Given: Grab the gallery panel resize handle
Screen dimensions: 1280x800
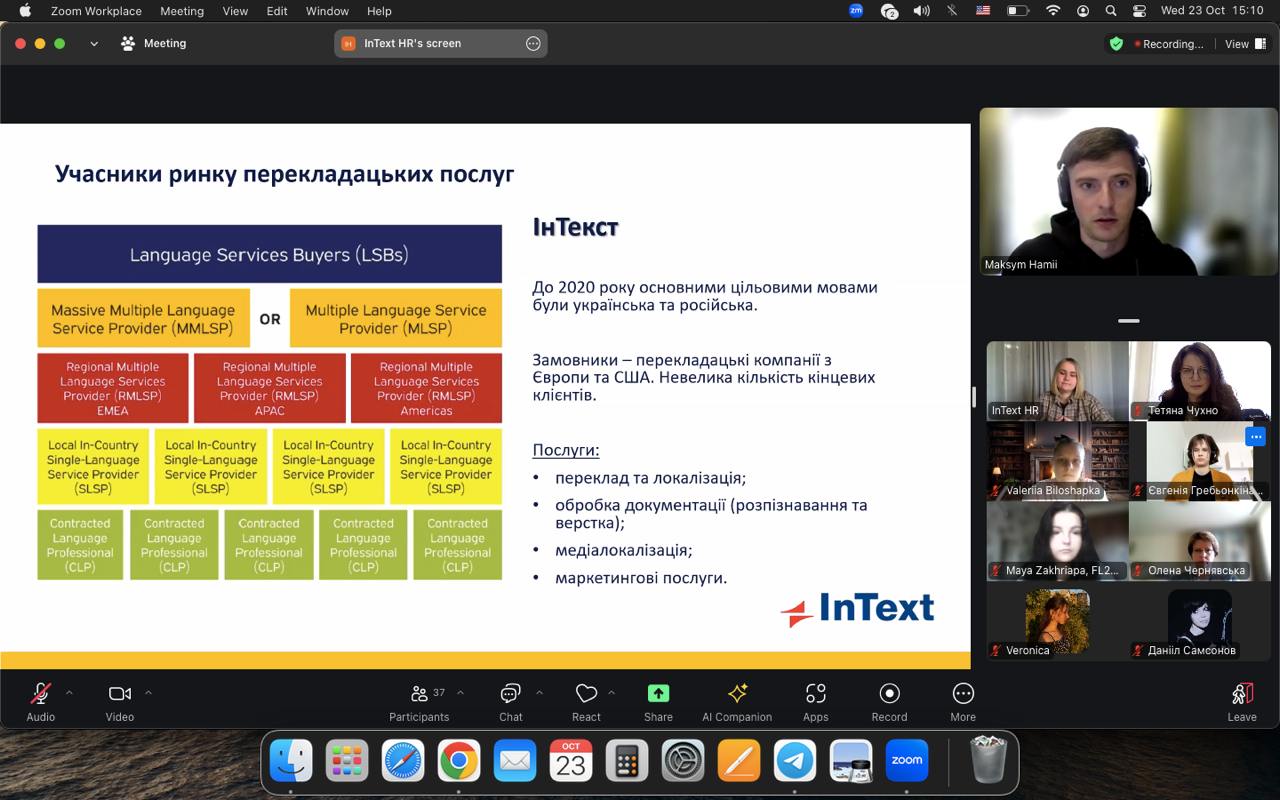Looking at the screenshot, I should (x=974, y=397).
